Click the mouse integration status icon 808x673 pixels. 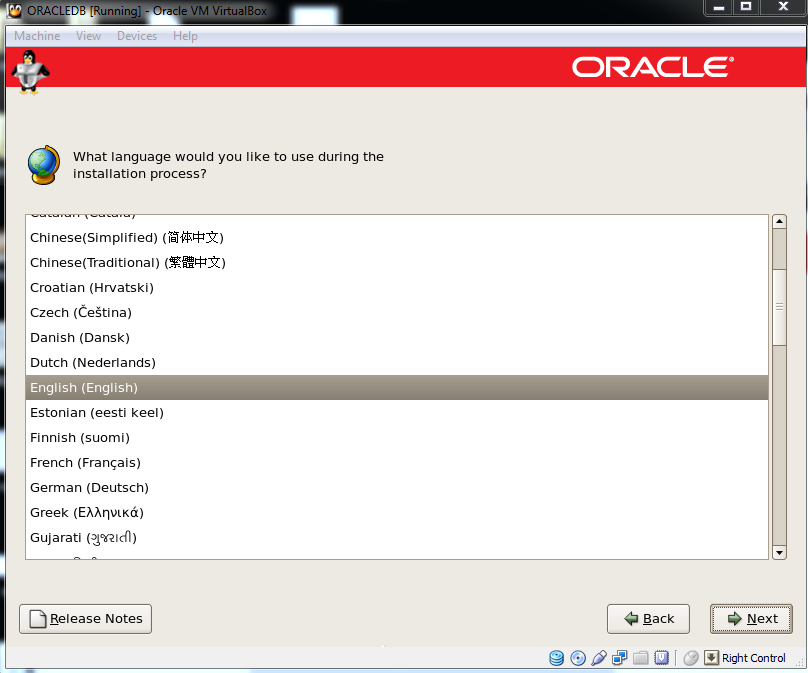point(691,658)
